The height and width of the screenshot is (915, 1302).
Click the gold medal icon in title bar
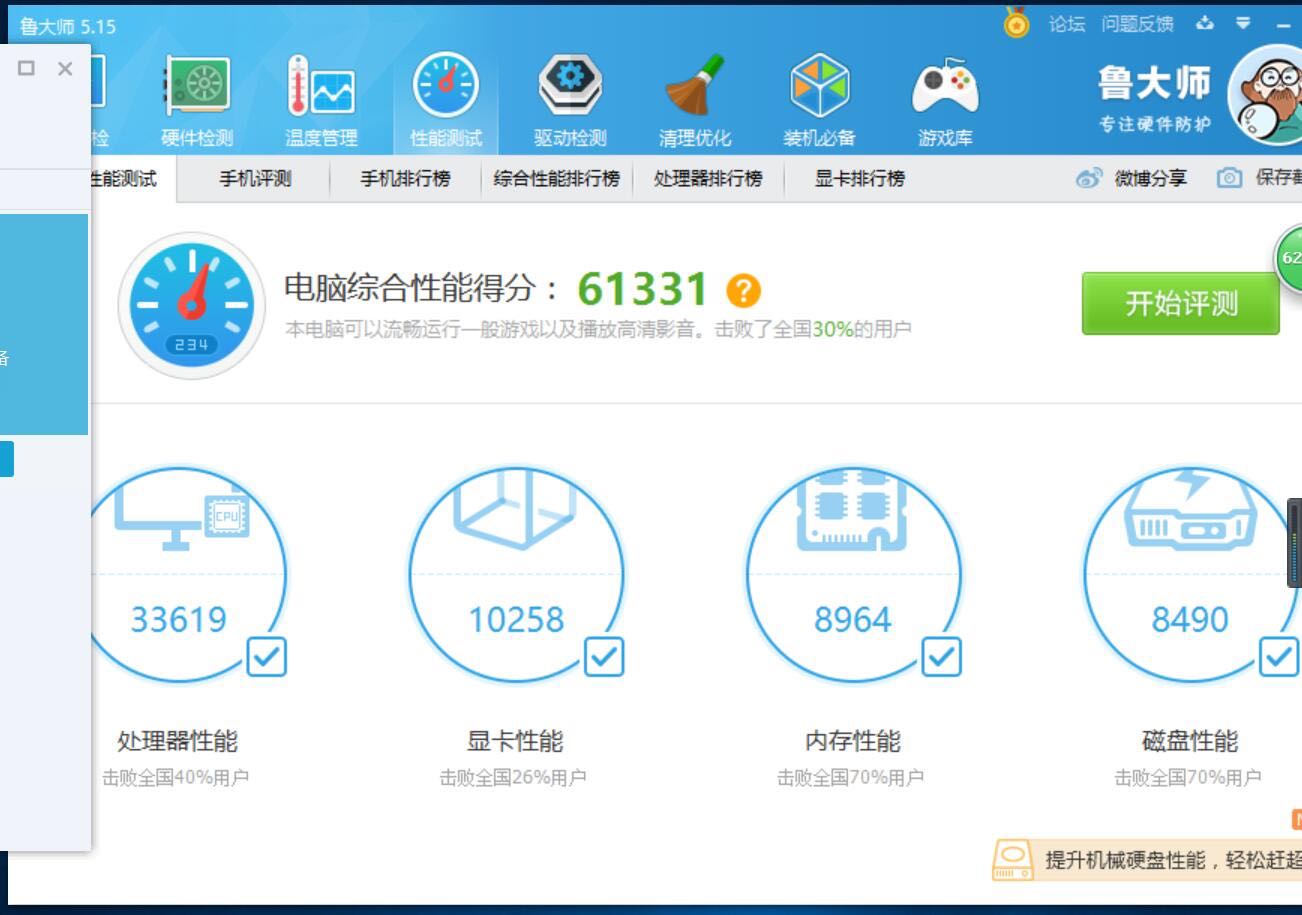coord(1017,23)
